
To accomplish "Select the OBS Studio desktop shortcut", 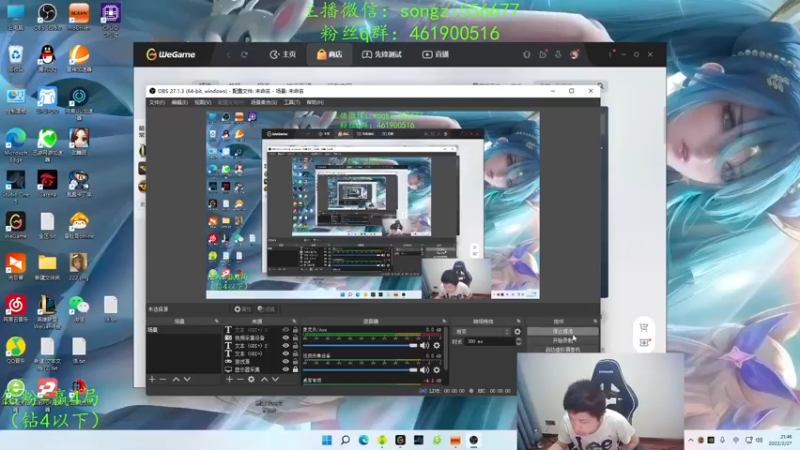I will click(x=47, y=16).
